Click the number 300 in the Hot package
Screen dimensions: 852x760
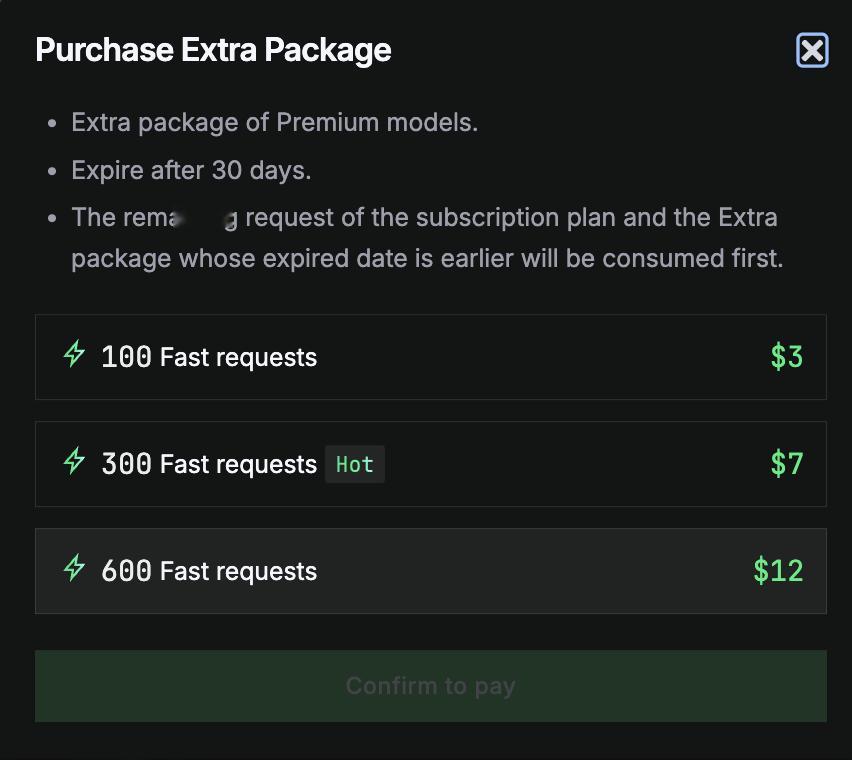[x=127, y=464]
